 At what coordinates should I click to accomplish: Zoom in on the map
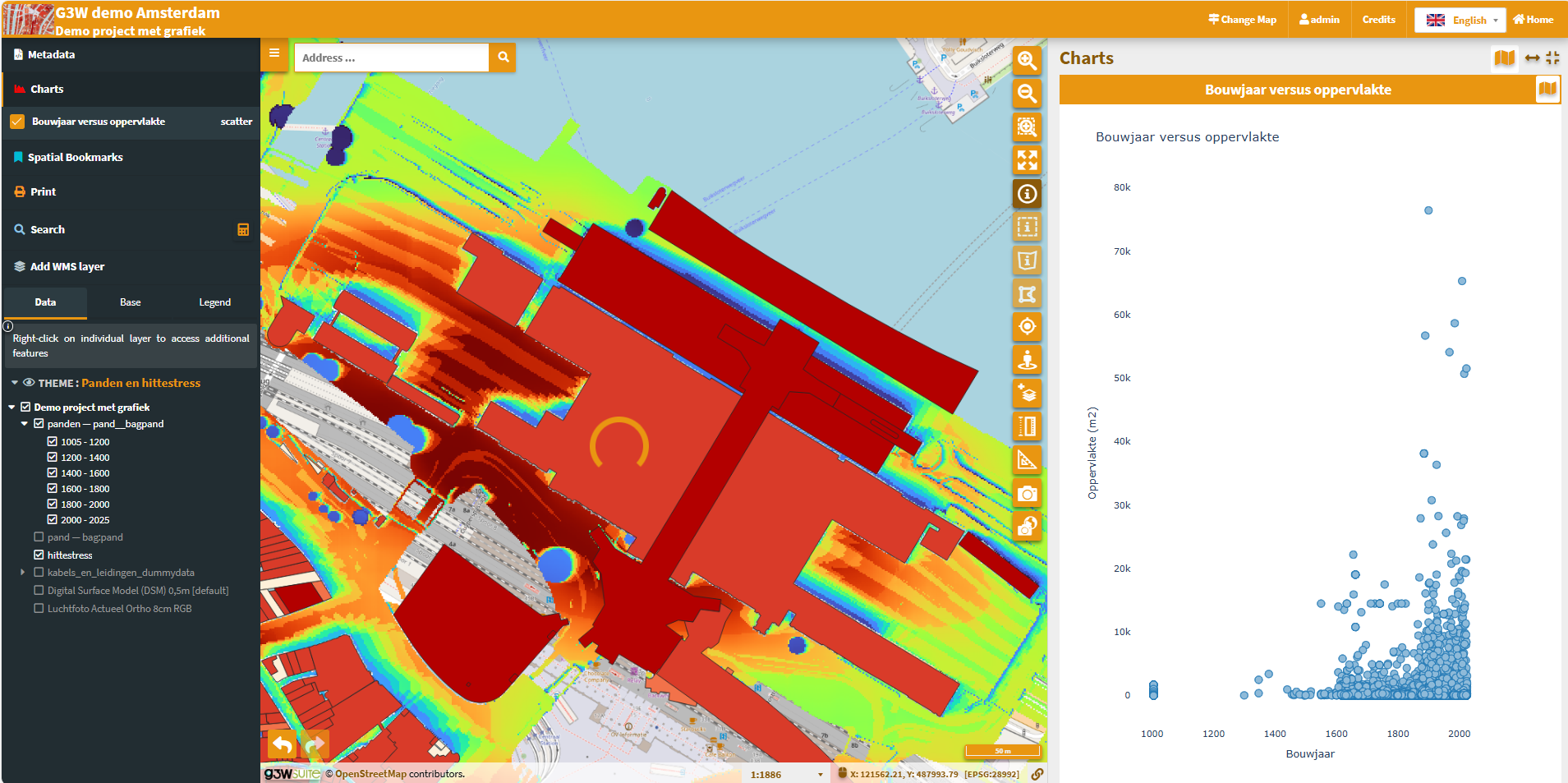pos(1027,60)
